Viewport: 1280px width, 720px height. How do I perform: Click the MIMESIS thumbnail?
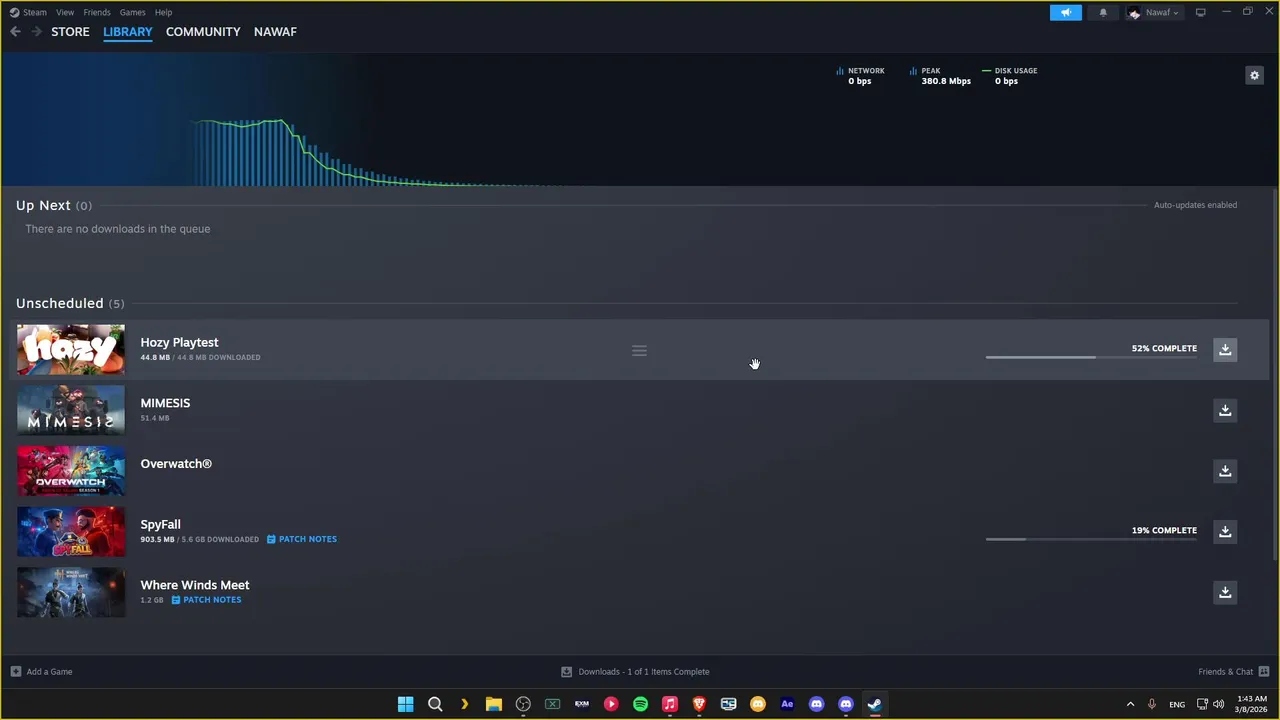point(71,410)
